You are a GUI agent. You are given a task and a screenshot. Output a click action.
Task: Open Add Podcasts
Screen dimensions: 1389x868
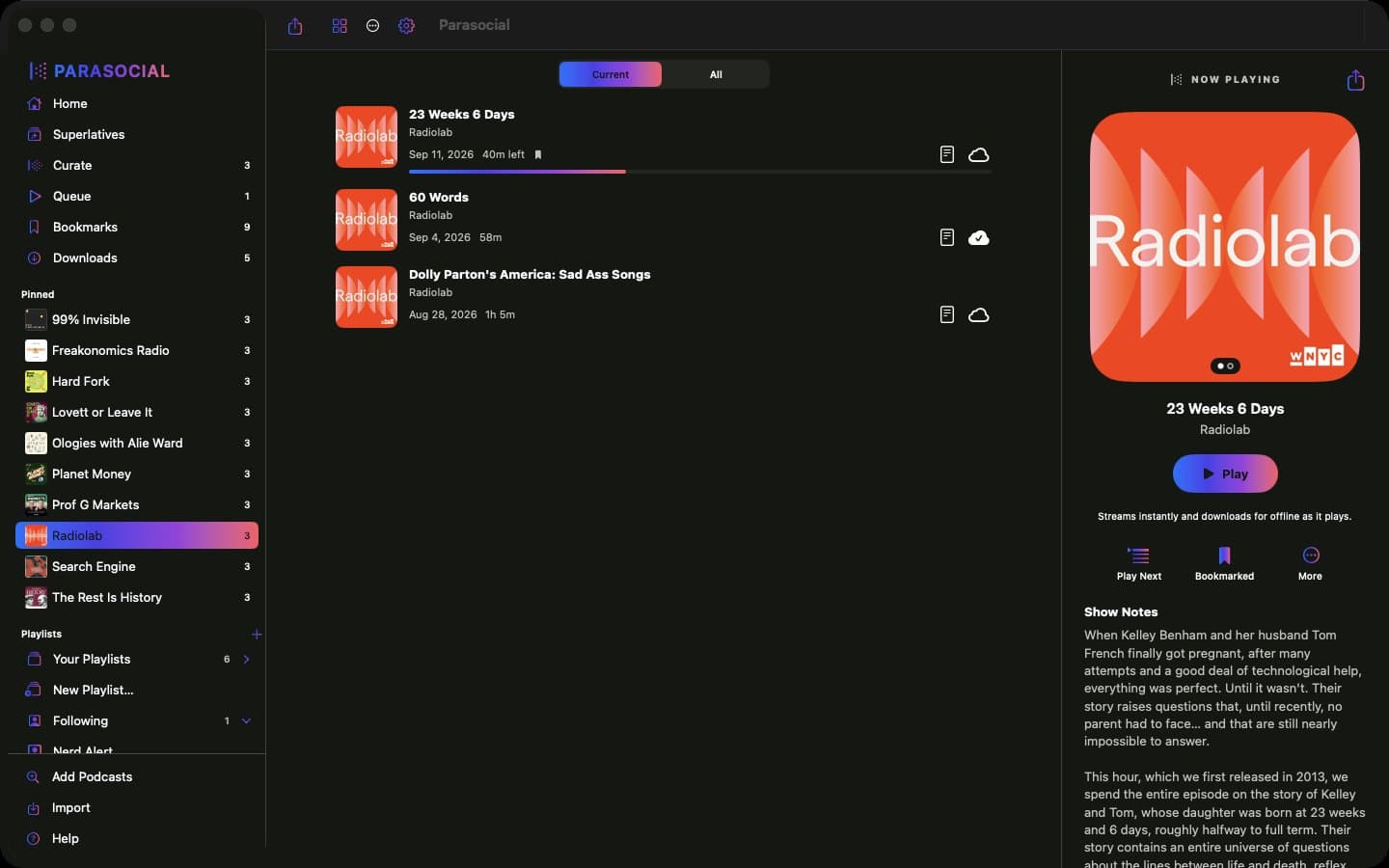click(x=137, y=776)
